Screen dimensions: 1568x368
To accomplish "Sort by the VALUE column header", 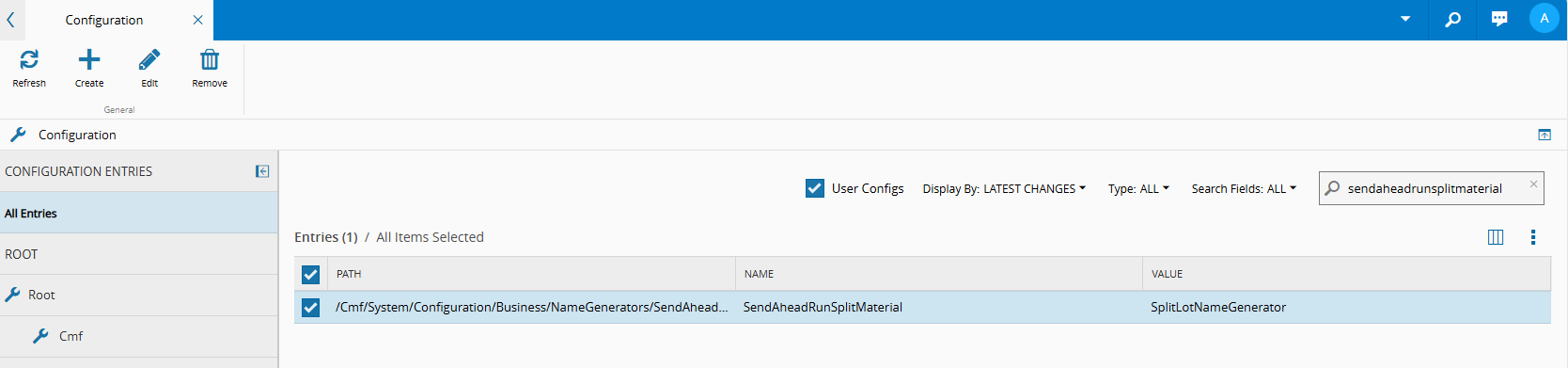I will coord(1346,274).
